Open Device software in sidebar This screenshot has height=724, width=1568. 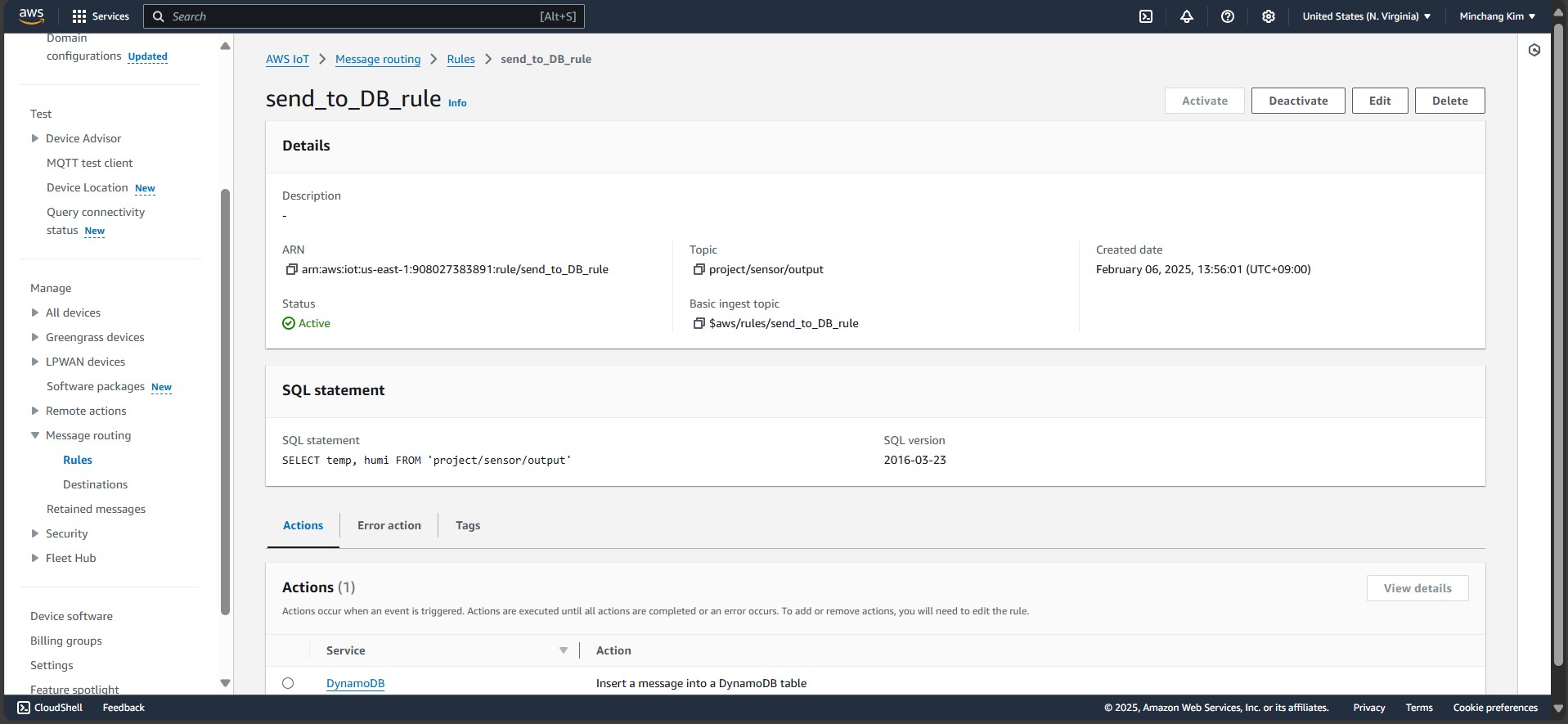pyautogui.click(x=71, y=616)
